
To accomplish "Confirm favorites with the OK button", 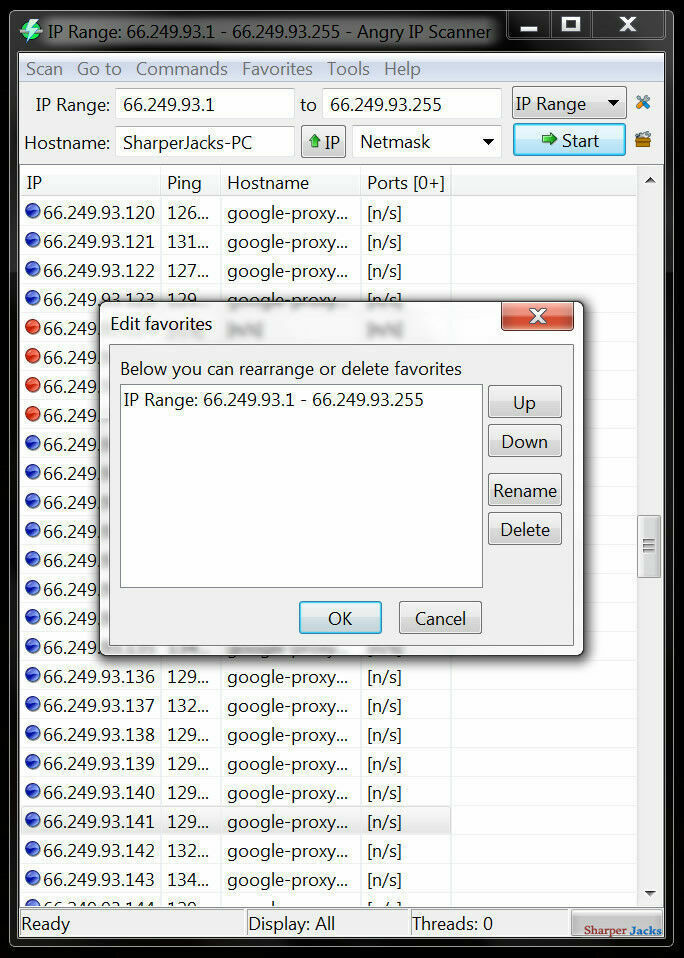I will (x=340, y=618).
